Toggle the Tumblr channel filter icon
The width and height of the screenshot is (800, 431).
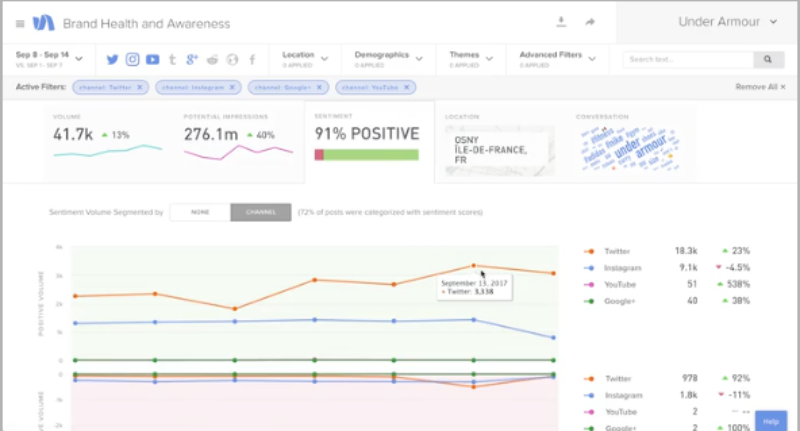pos(172,60)
